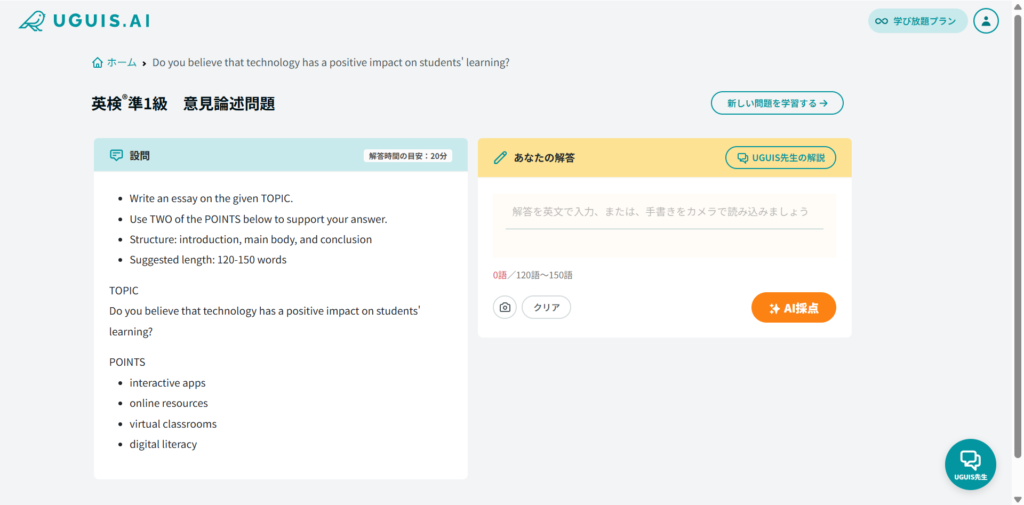Submit answer with AI採点 button
The width and height of the screenshot is (1024, 505).
click(x=793, y=308)
